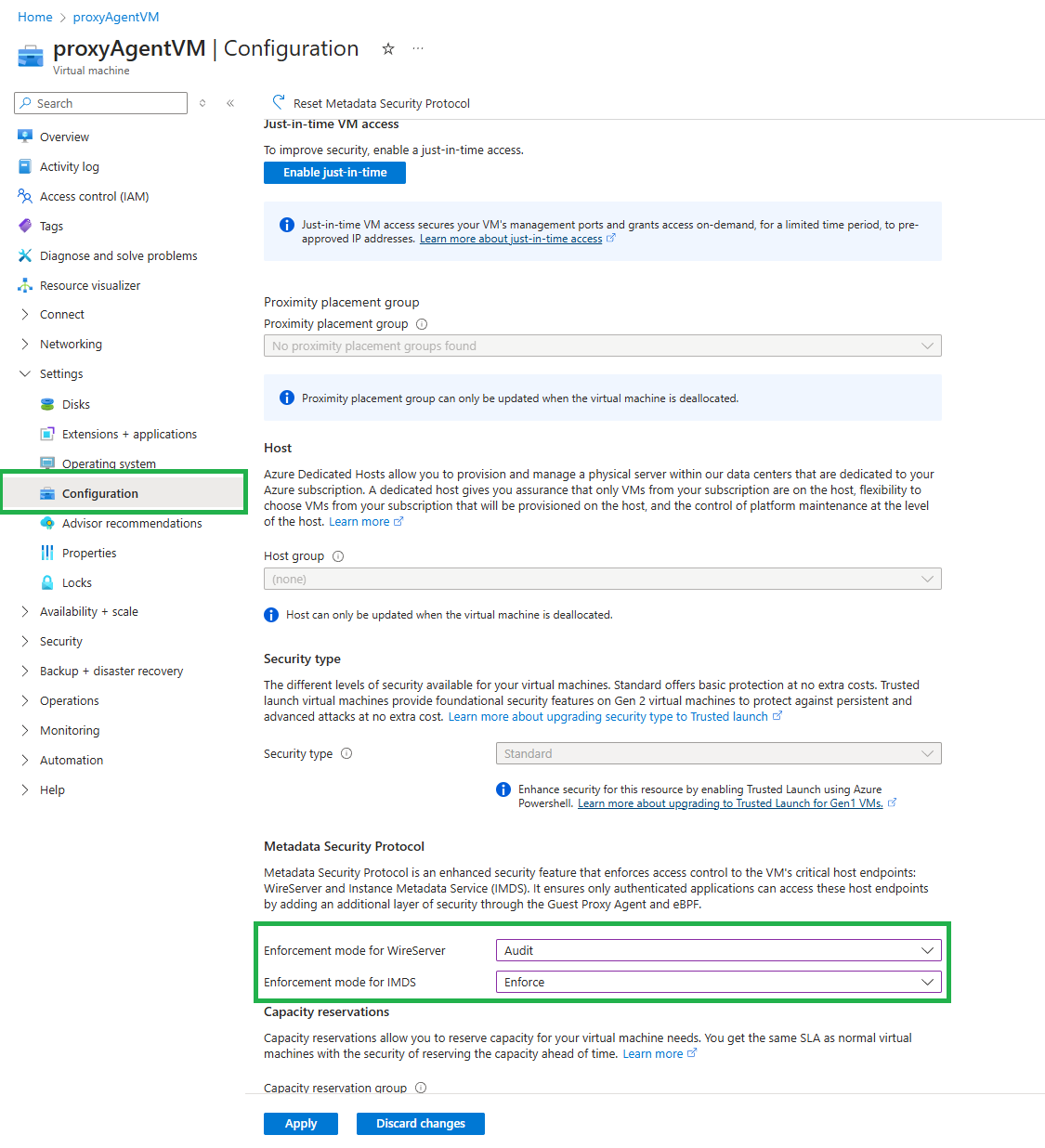Open Diagnose and solve problems

[x=24, y=255]
